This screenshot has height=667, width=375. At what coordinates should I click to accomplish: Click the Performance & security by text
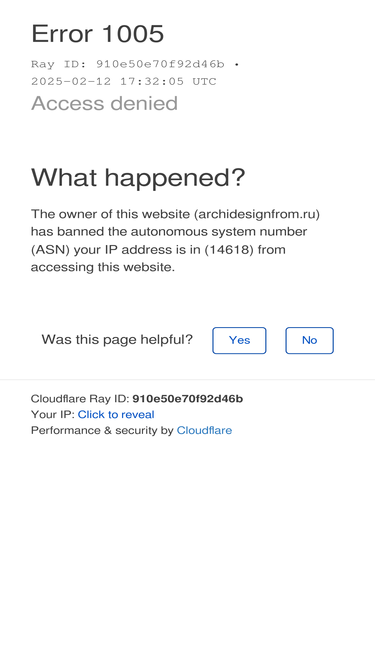point(102,430)
